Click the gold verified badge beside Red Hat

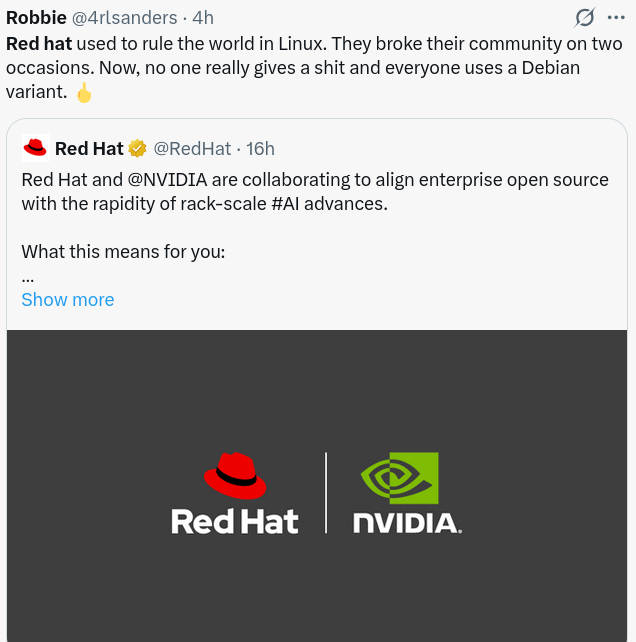tap(138, 148)
